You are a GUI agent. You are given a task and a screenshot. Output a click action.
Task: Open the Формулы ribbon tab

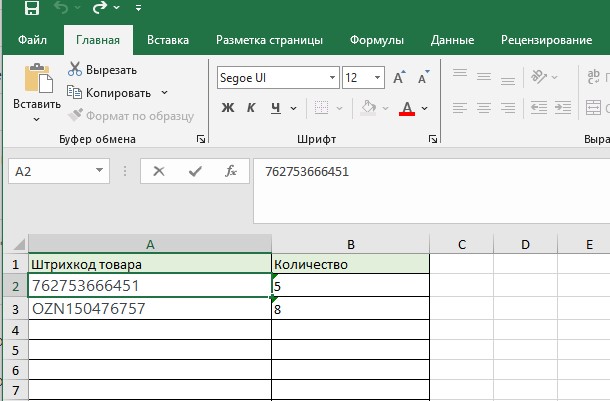coord(376,41)
